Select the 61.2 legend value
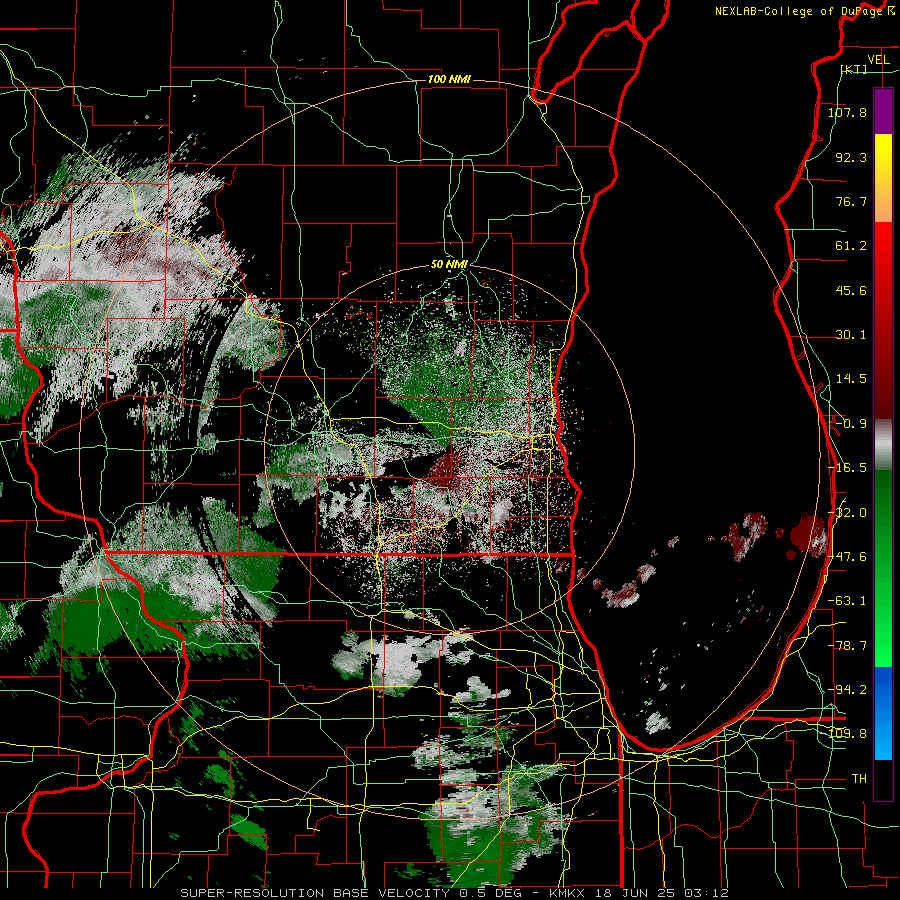 [x=851, y=245]
